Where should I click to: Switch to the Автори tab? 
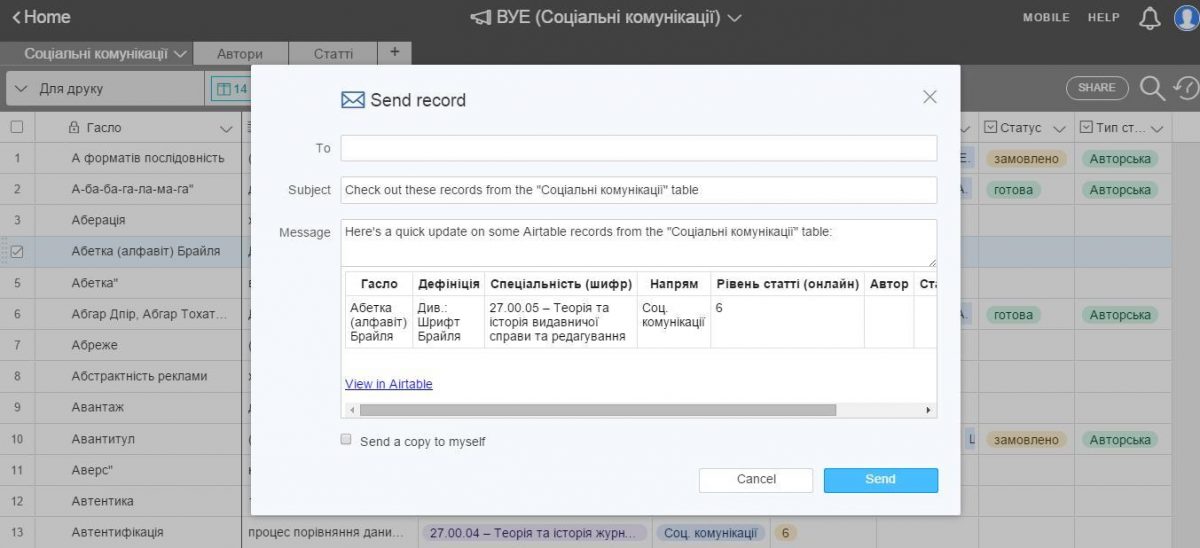239,54
